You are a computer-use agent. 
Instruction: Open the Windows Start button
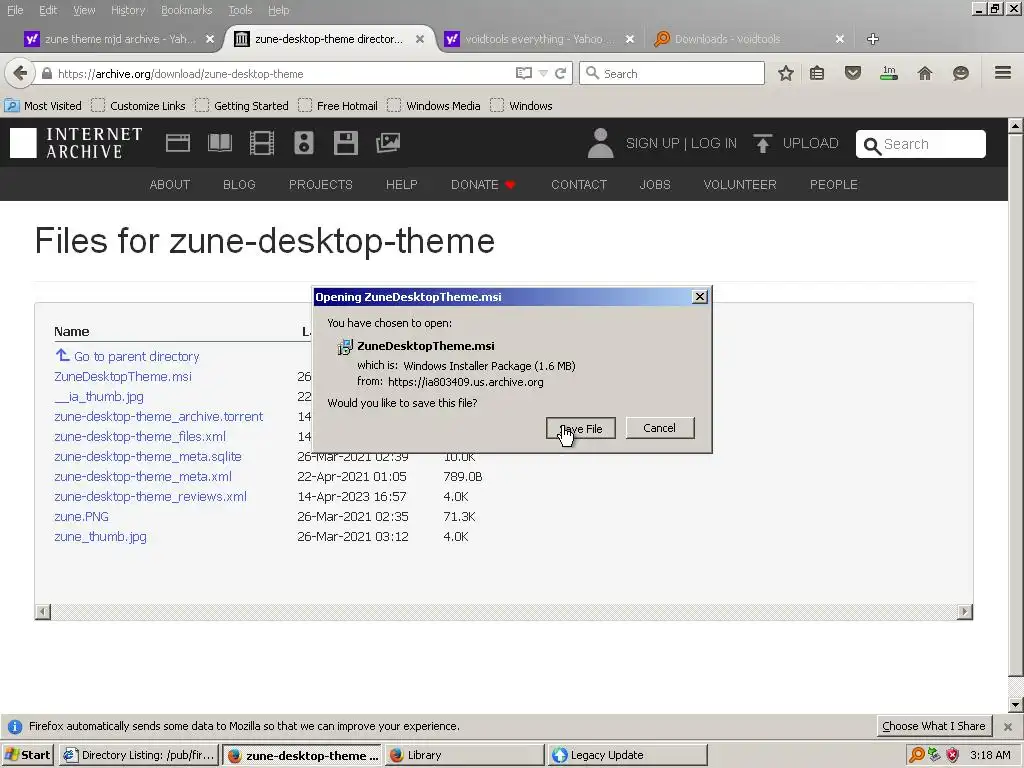pos(27,755)
